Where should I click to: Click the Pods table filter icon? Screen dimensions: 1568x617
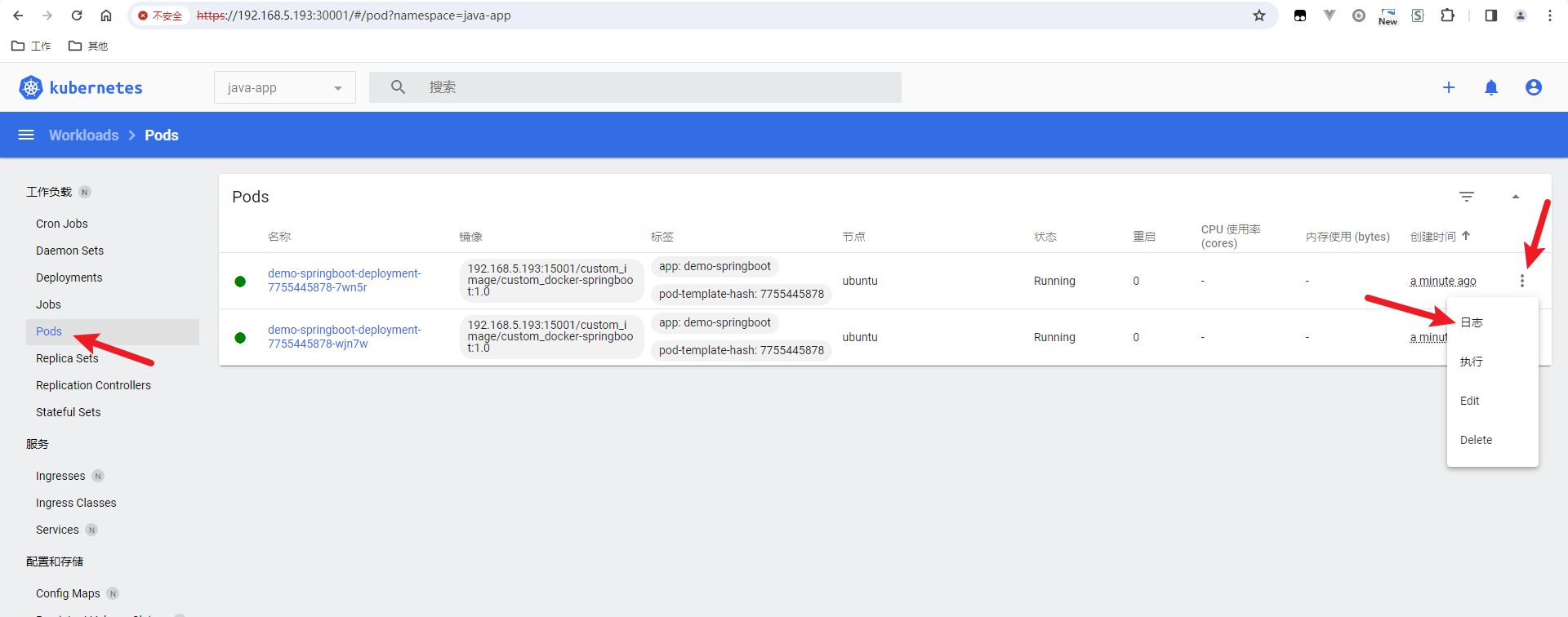(1466, 197)
